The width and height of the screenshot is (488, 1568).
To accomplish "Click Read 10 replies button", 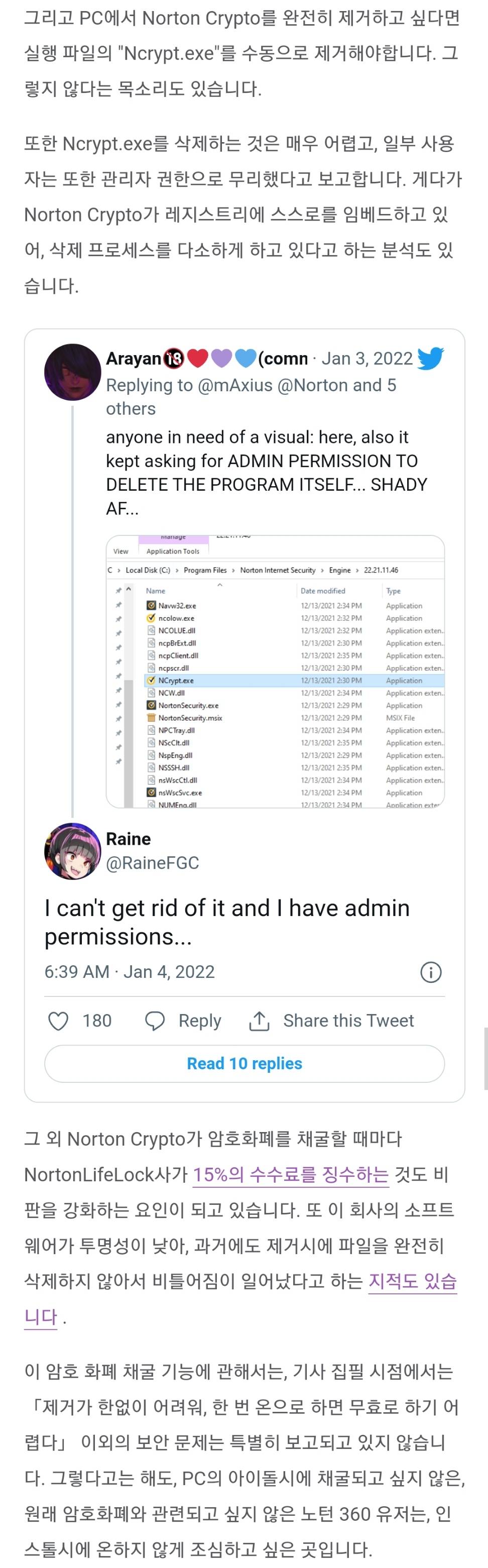I will (245, 1063).
